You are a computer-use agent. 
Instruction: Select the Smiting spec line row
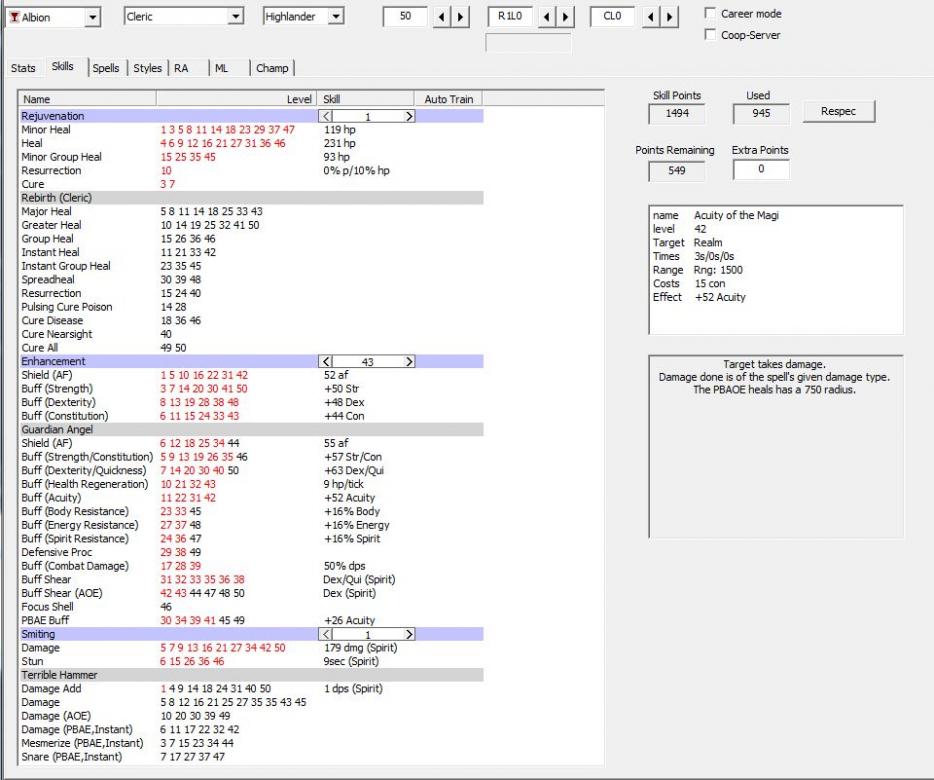[x=251, y=635]
